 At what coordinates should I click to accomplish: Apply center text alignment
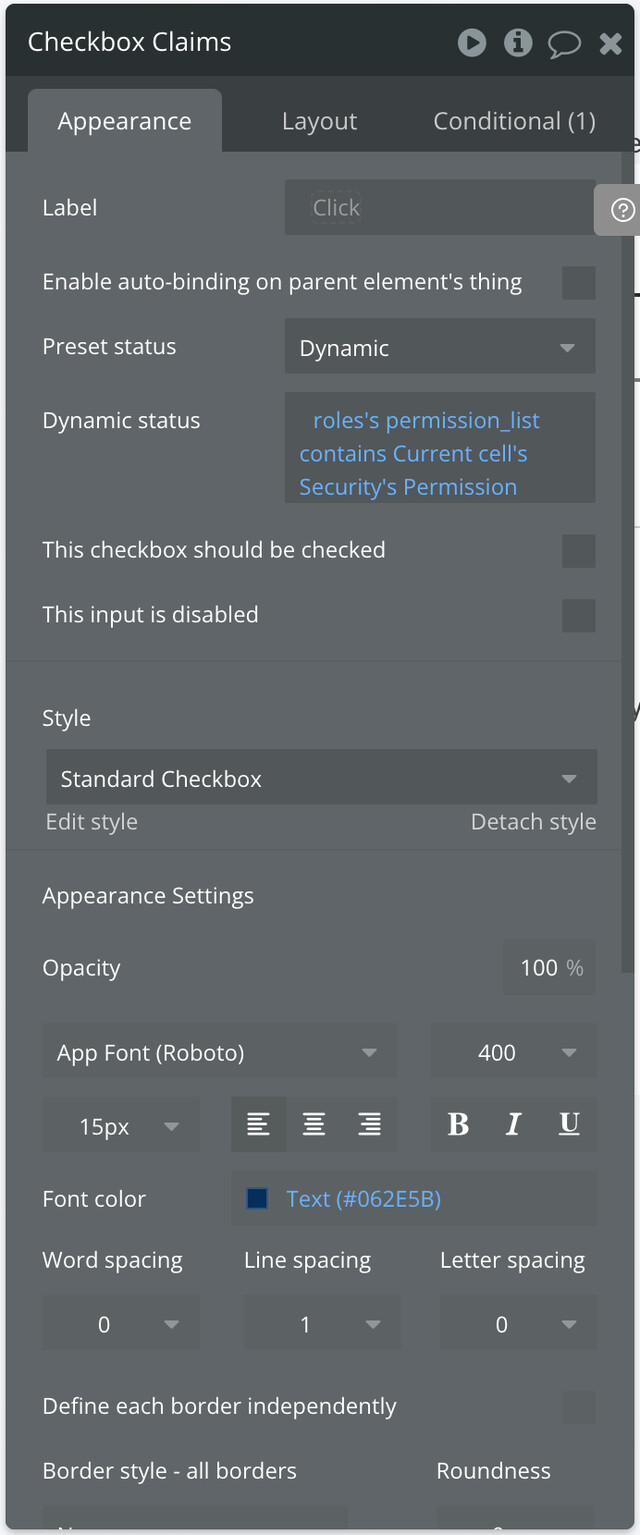[314, 1125]
